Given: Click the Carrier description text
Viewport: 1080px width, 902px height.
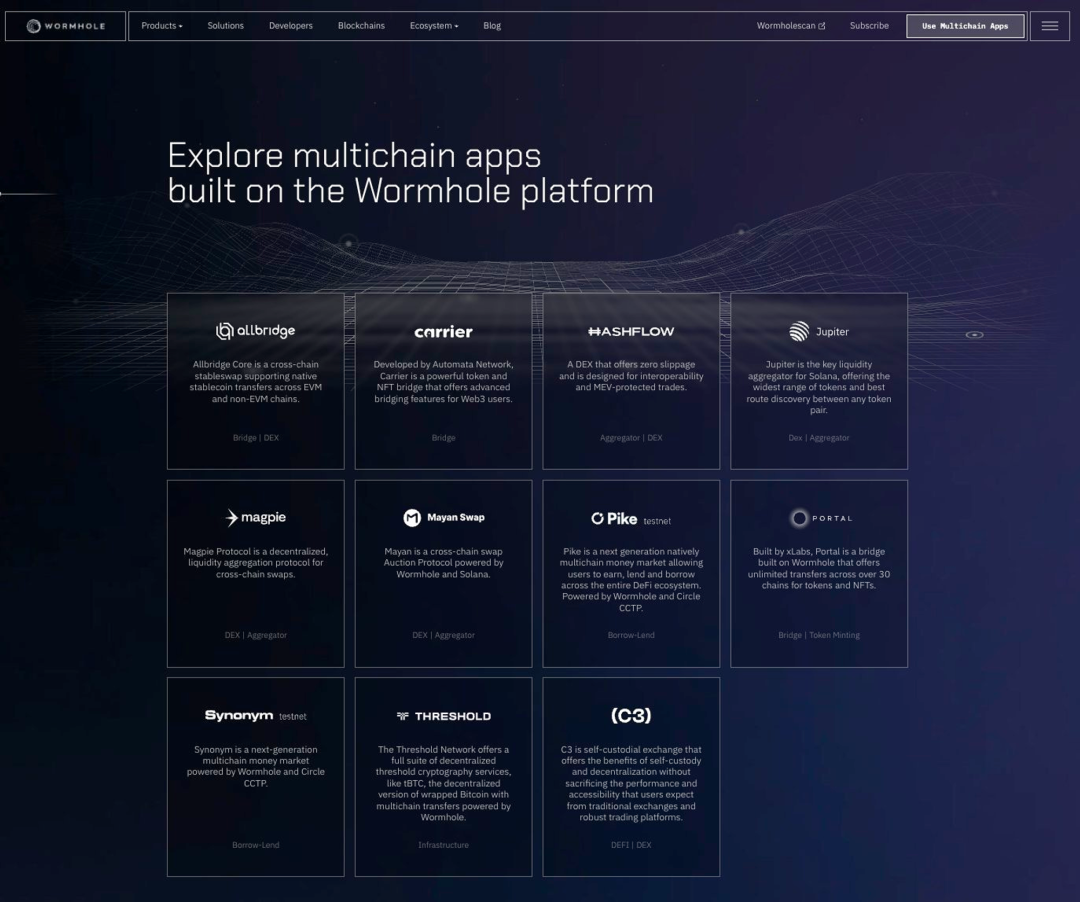Looking at the screenshot, I should point(444,381).
